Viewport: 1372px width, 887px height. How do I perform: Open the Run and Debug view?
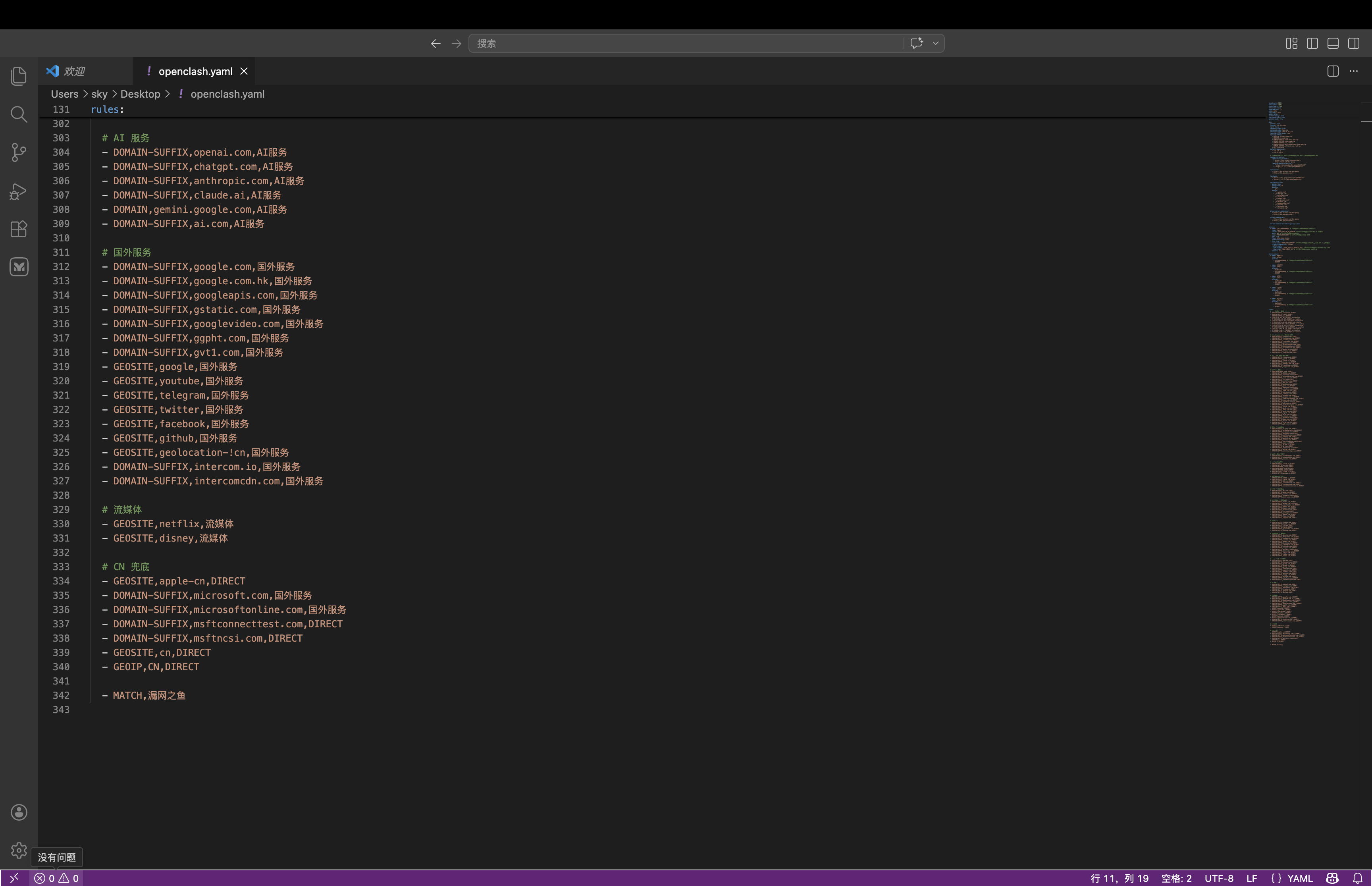click(x=18, y=191)
